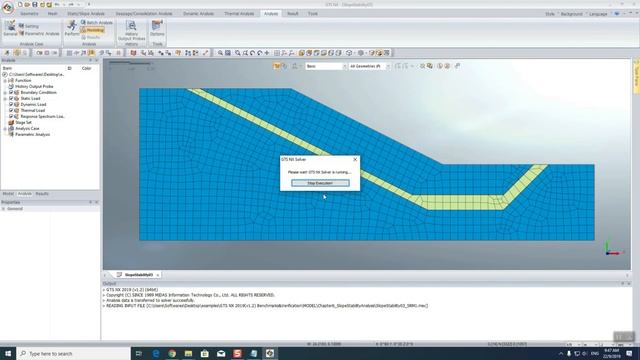Click the Background option at top right
The width and height of the screenshot is (640, 360).
[571, 14]
